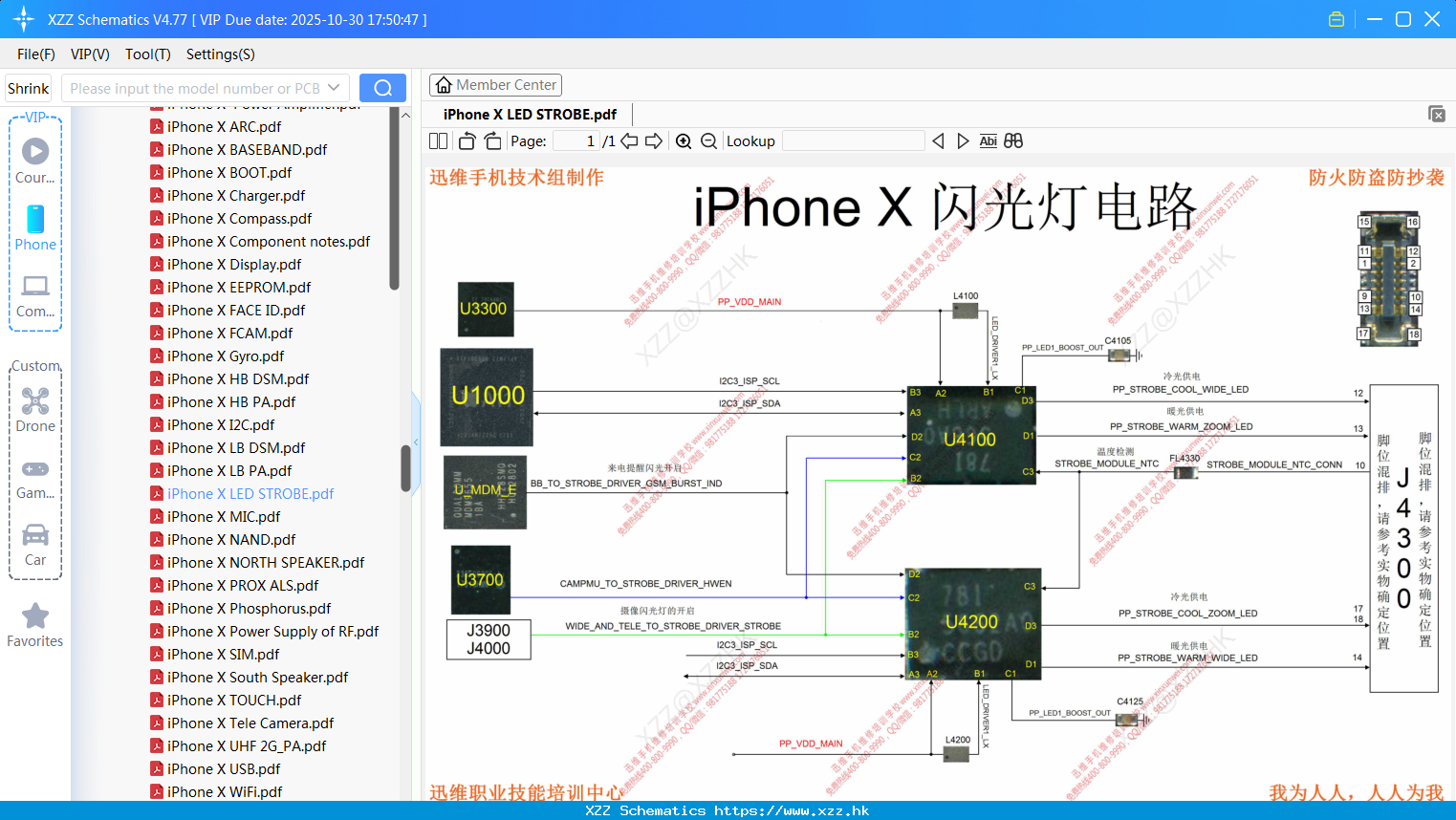Expand the model number dropdown arrow
Screen dimensions: 1456x820
pyautogui.click(x=334, y=88)
